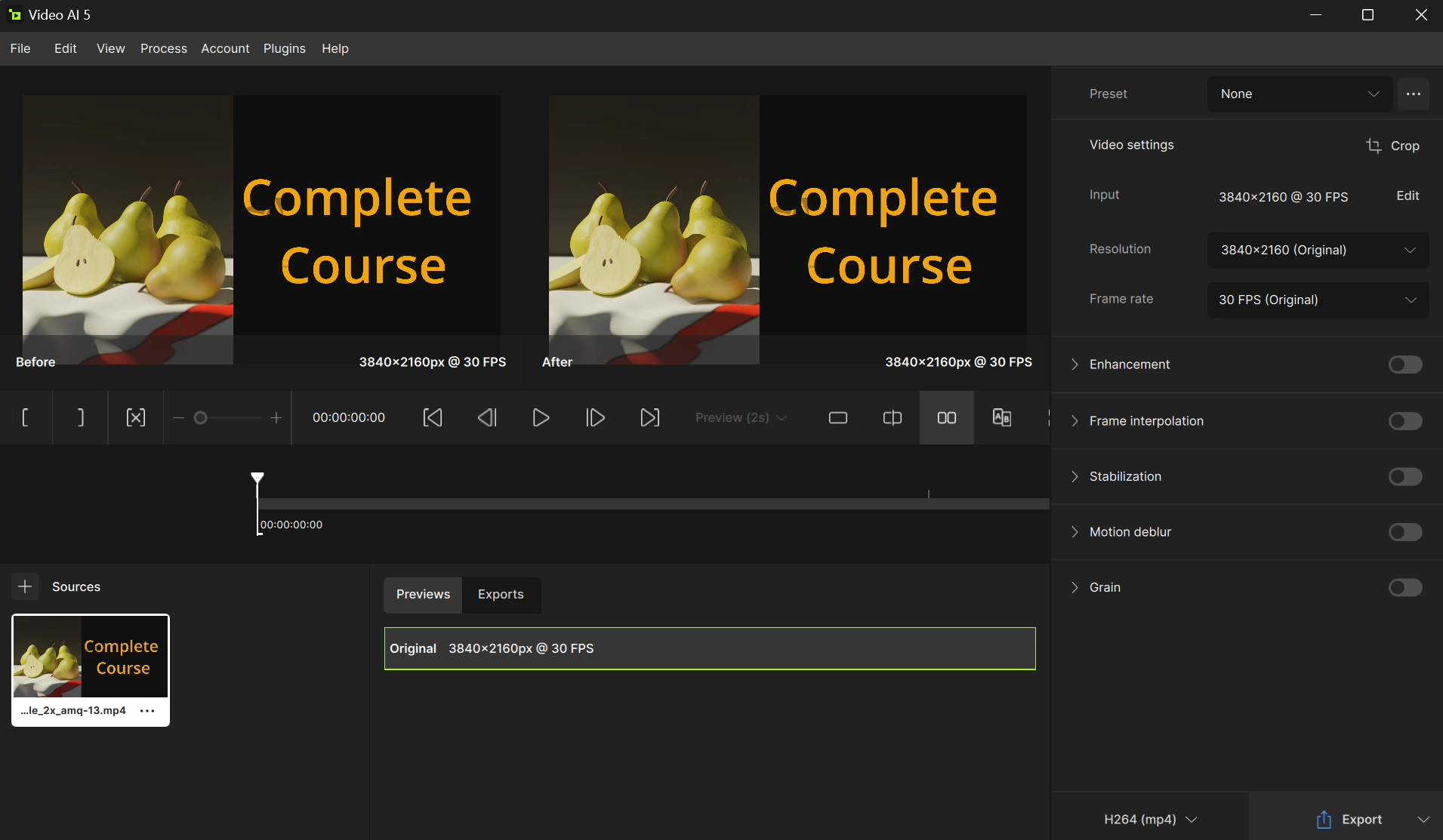
Task: Switch to the Exports tab
Action: 501,594
